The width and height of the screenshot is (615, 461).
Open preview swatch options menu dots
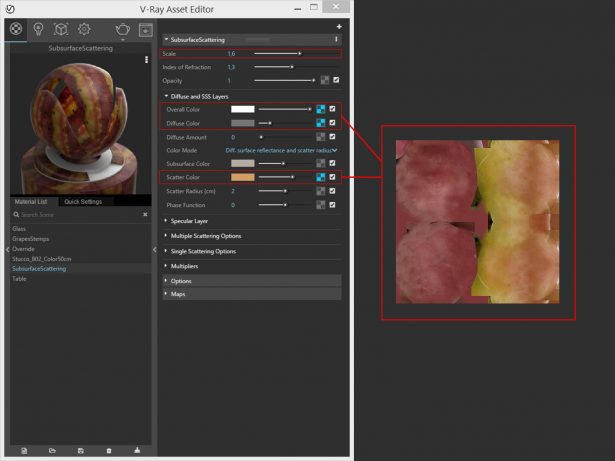(x=146, y=60)
